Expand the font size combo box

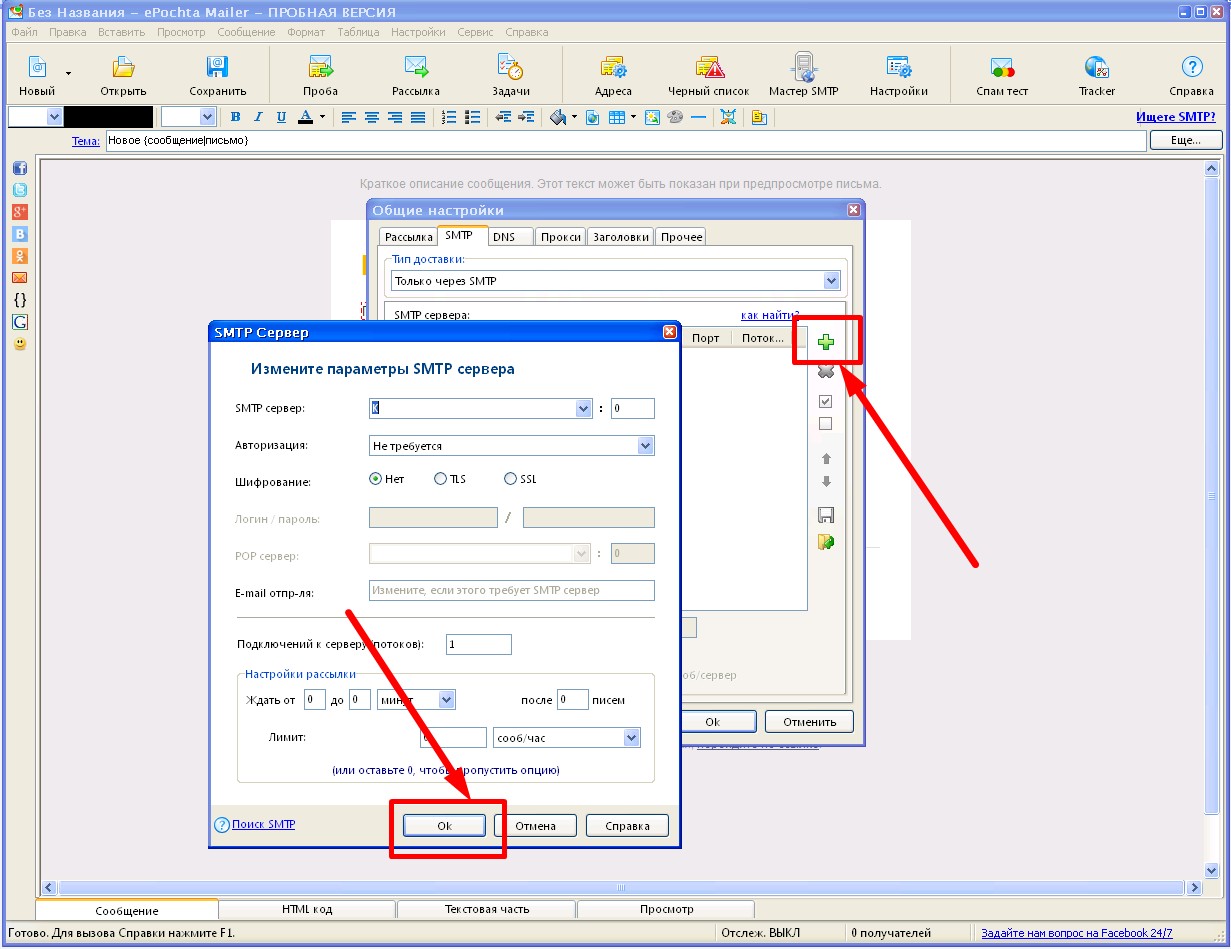tap(208, 117)
